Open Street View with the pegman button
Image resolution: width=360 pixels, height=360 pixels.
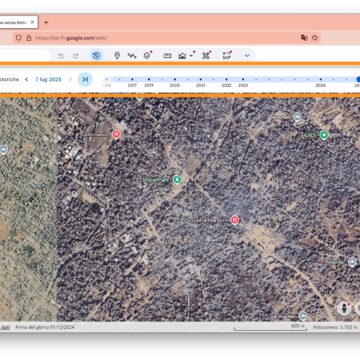click(x=343, y=308)
